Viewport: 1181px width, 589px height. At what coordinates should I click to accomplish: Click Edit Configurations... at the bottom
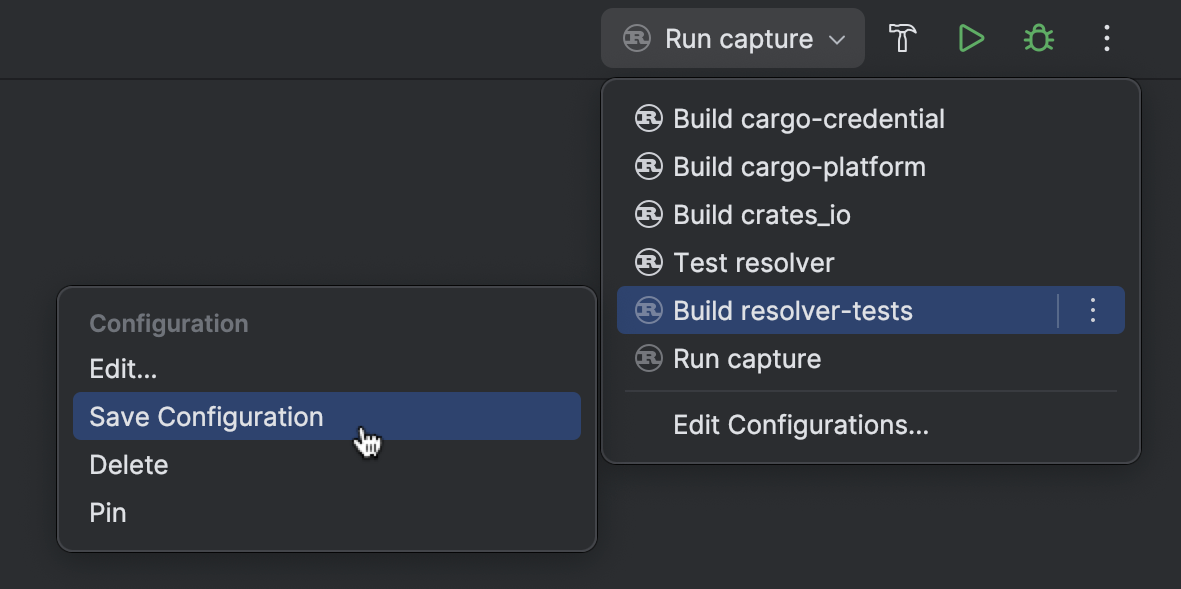[800, 424]
